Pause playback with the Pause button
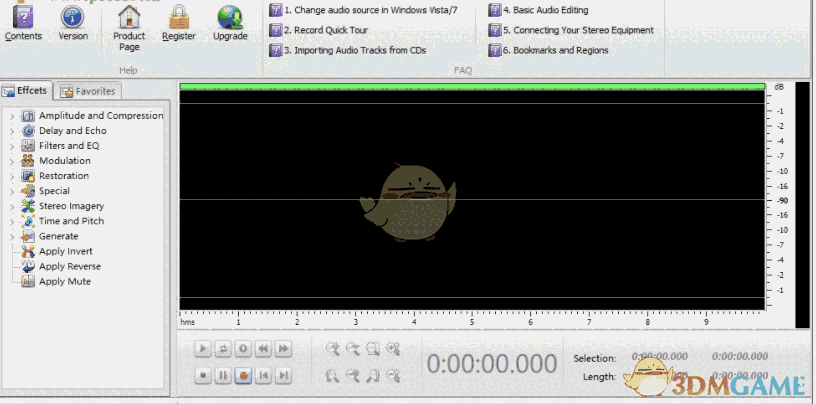This screenshot has height=404, width=816. point(223,375)
